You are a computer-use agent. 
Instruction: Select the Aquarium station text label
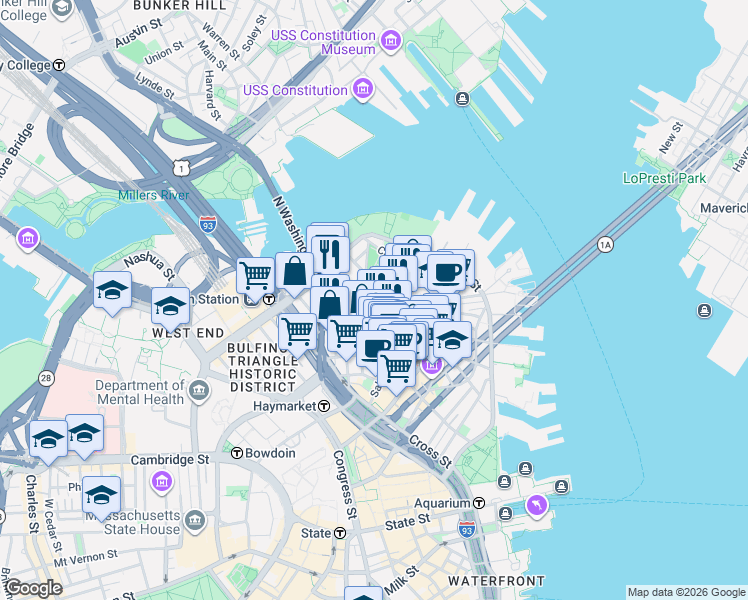coord(442,503)
